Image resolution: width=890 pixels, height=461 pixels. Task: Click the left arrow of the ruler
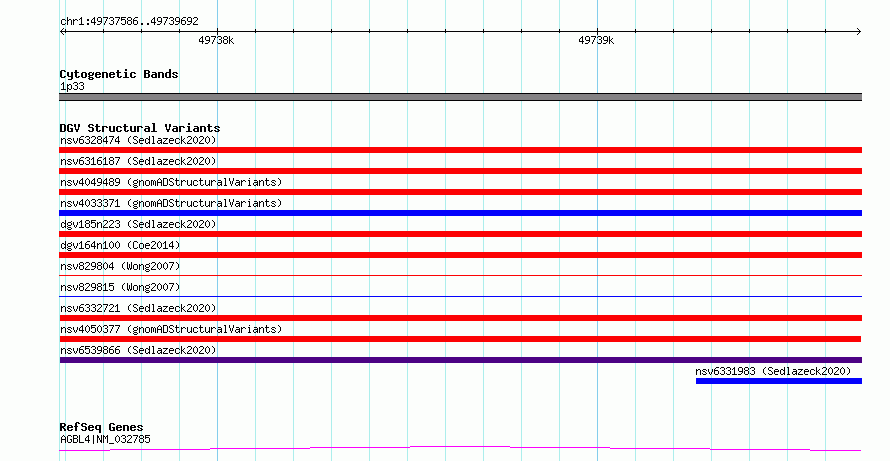[x=62, y=31]
